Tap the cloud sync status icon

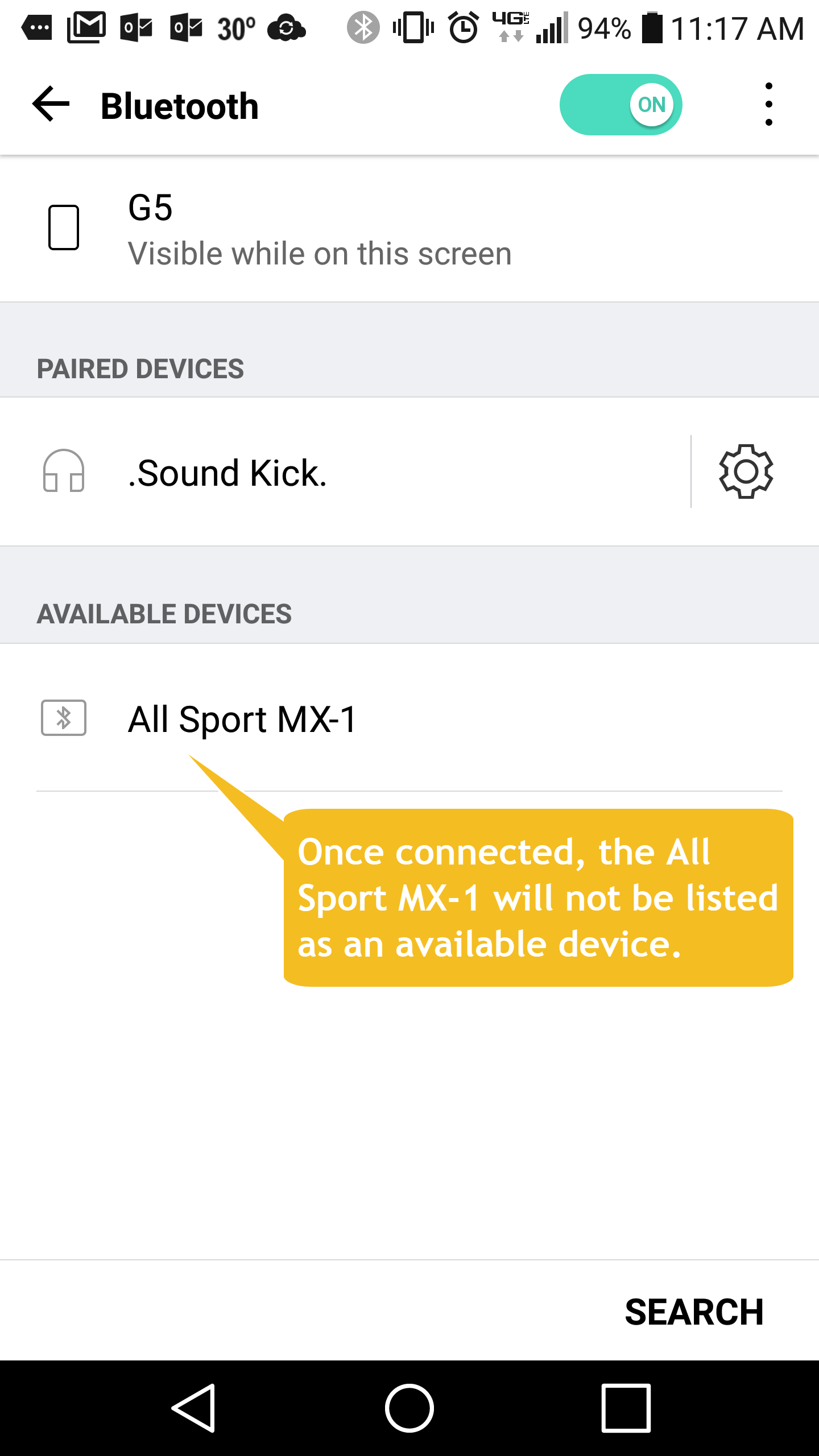click(x=287, y=28)
